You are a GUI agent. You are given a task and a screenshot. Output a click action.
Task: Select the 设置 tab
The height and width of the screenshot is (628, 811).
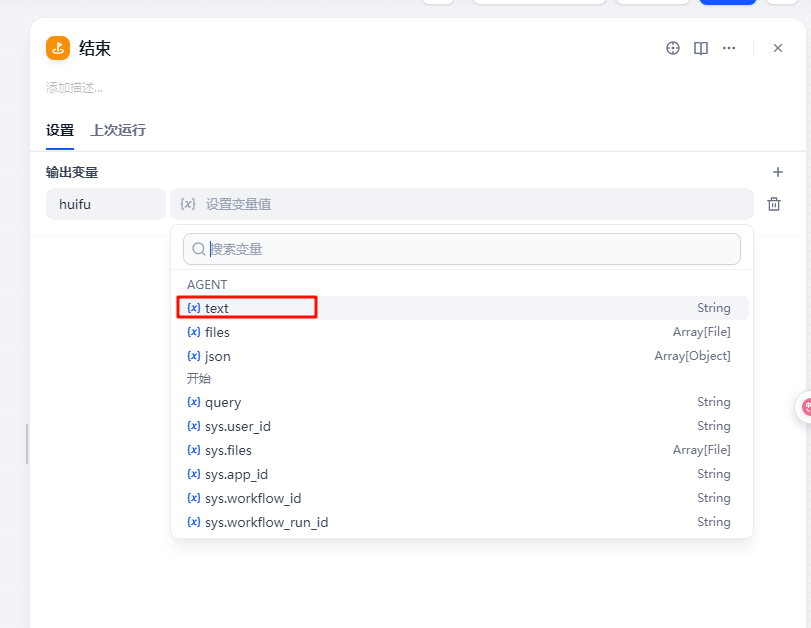coord(60,130)
